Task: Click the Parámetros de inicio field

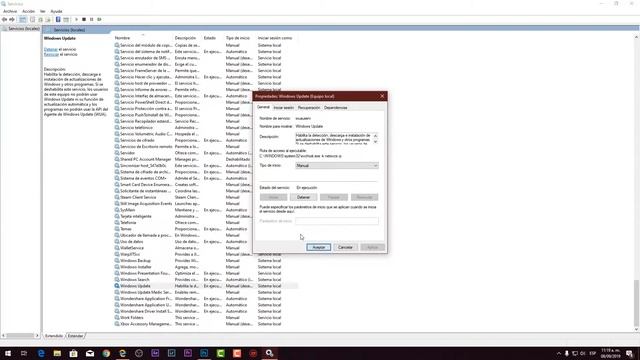Action: pyautogui.click(x=337, y=221)
